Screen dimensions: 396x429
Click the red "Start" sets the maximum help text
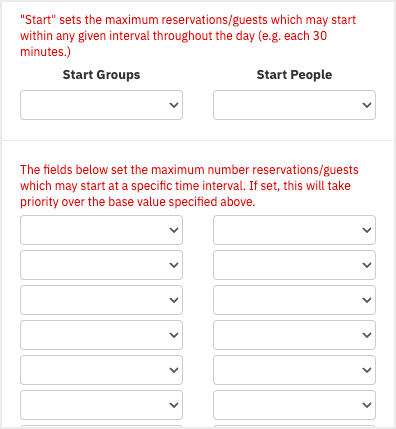pyautogui.click(x=188, y=36)
